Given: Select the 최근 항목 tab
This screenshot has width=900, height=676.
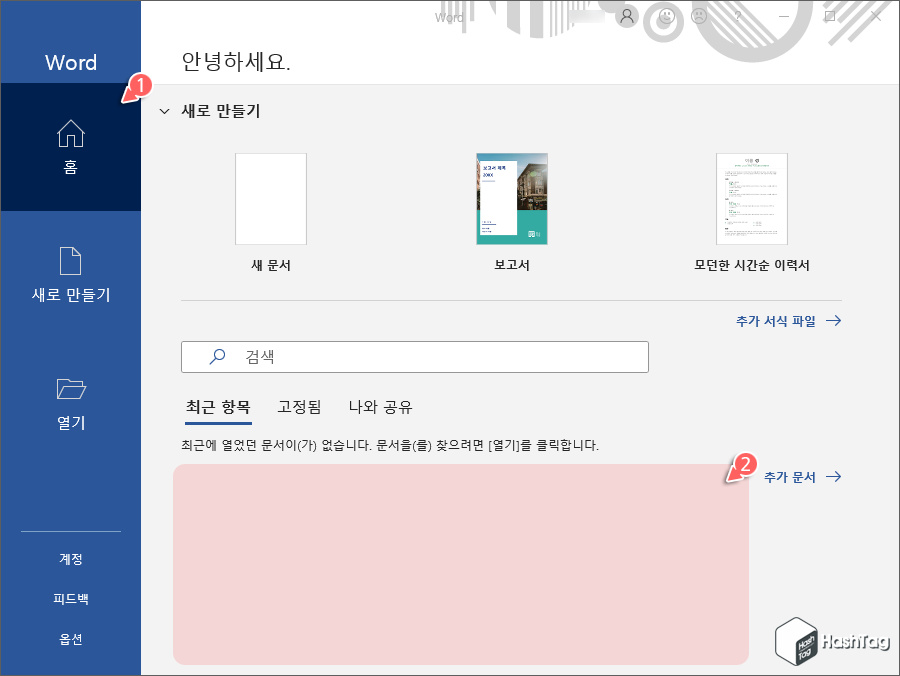Looking at the screenshot, I should pos(218,407).
